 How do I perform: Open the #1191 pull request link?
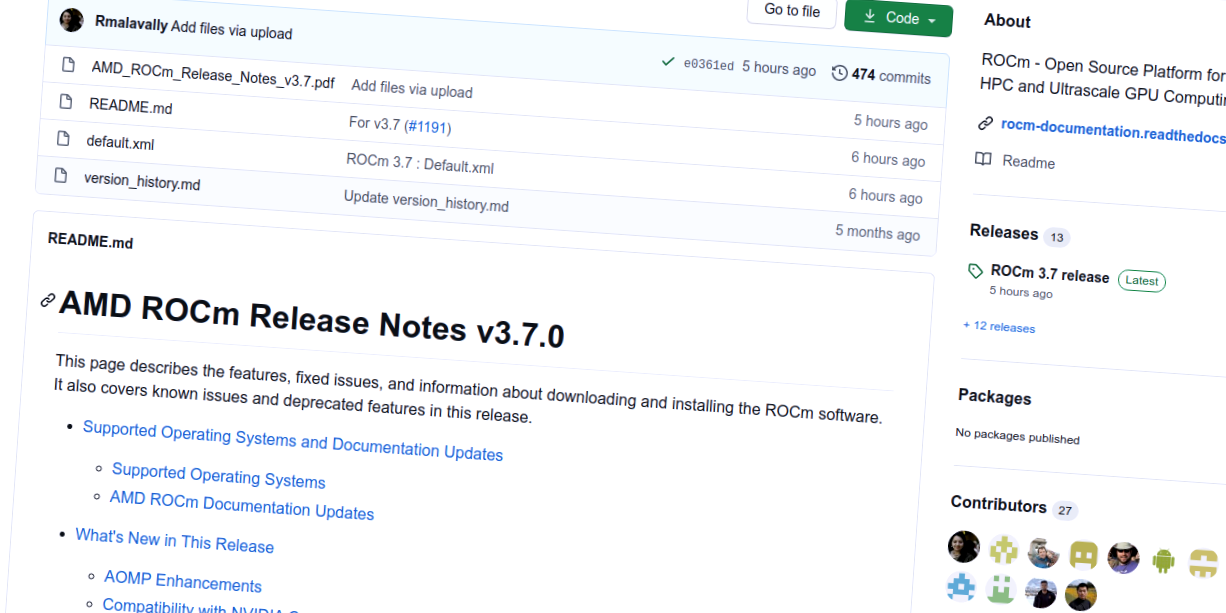(x=428, y=127)
